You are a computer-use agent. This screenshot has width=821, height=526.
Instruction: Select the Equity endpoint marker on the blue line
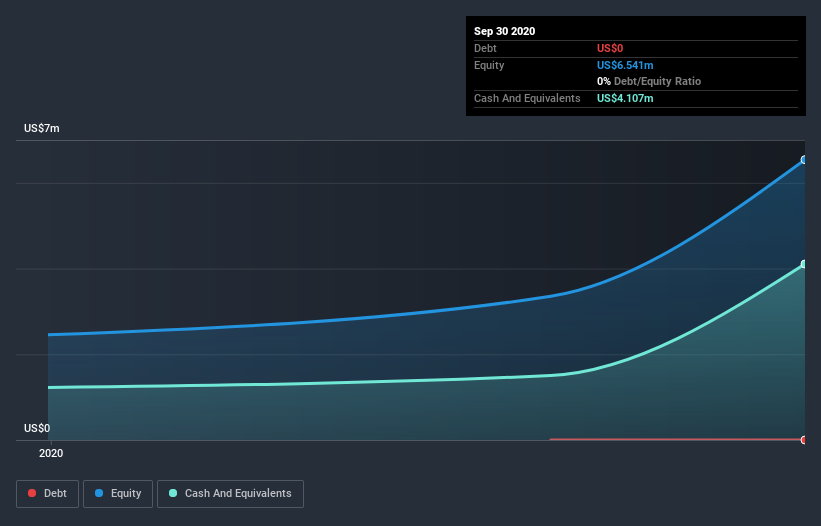[x=804, y=160]
